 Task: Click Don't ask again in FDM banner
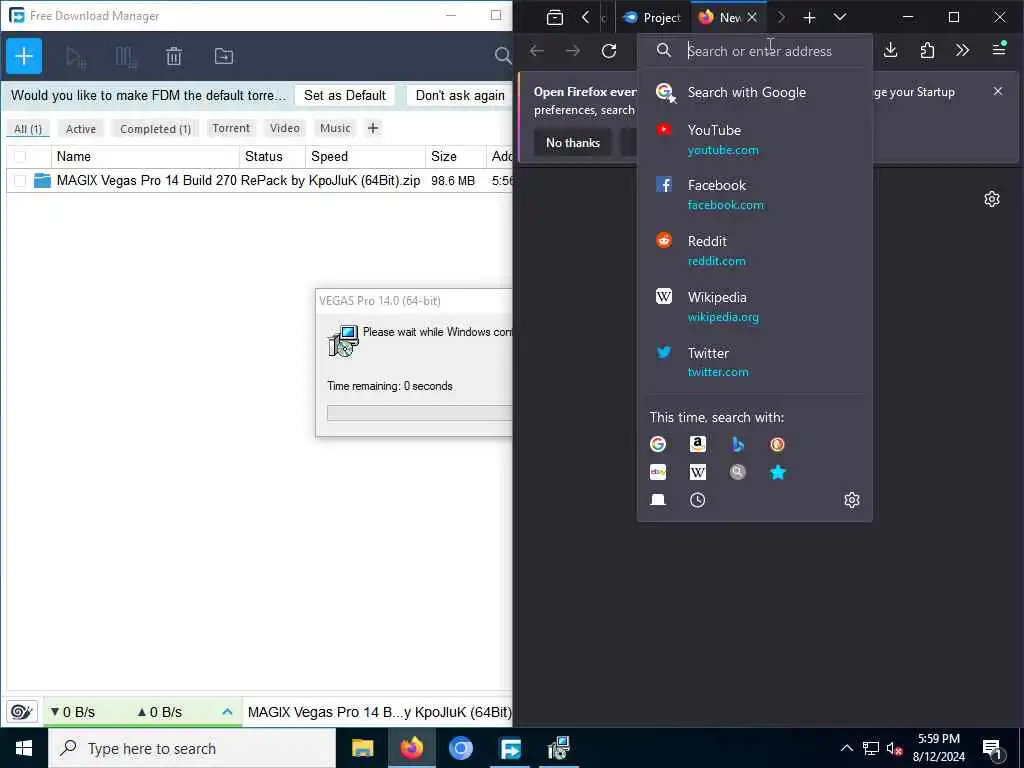pyautogui.click(x=460, y=95)
